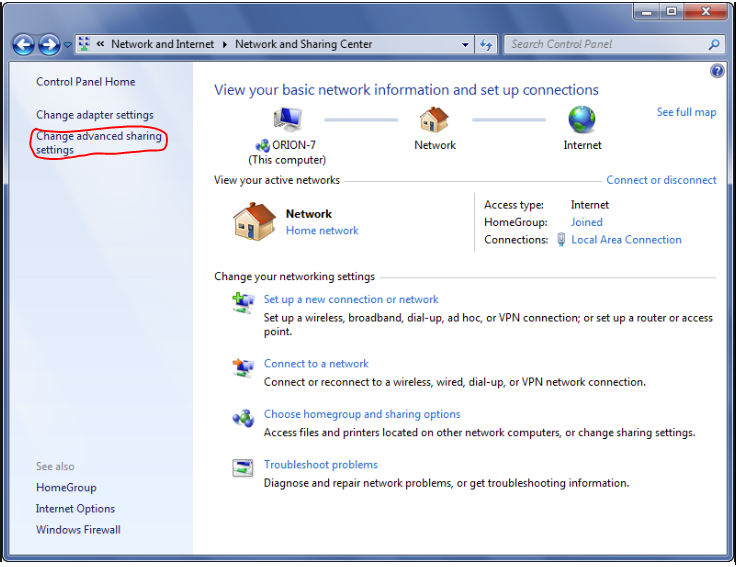
Task: Open Internet Options under See also
Action: [x=75, y=509]
